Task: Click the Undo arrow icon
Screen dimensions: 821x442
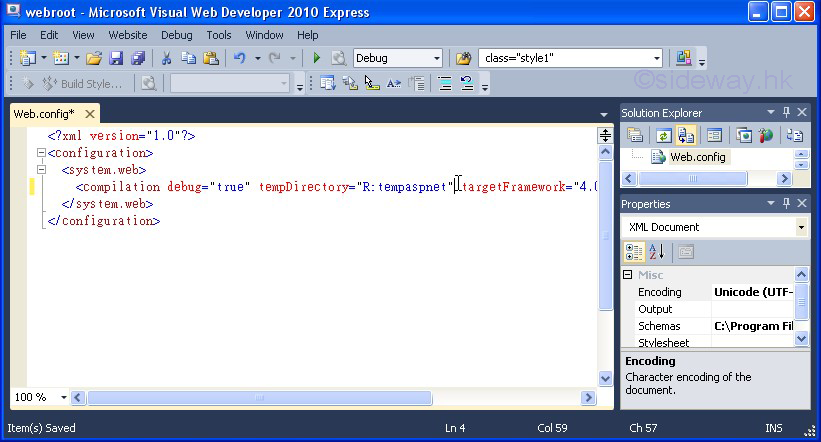Action: [x=239, y=58]
